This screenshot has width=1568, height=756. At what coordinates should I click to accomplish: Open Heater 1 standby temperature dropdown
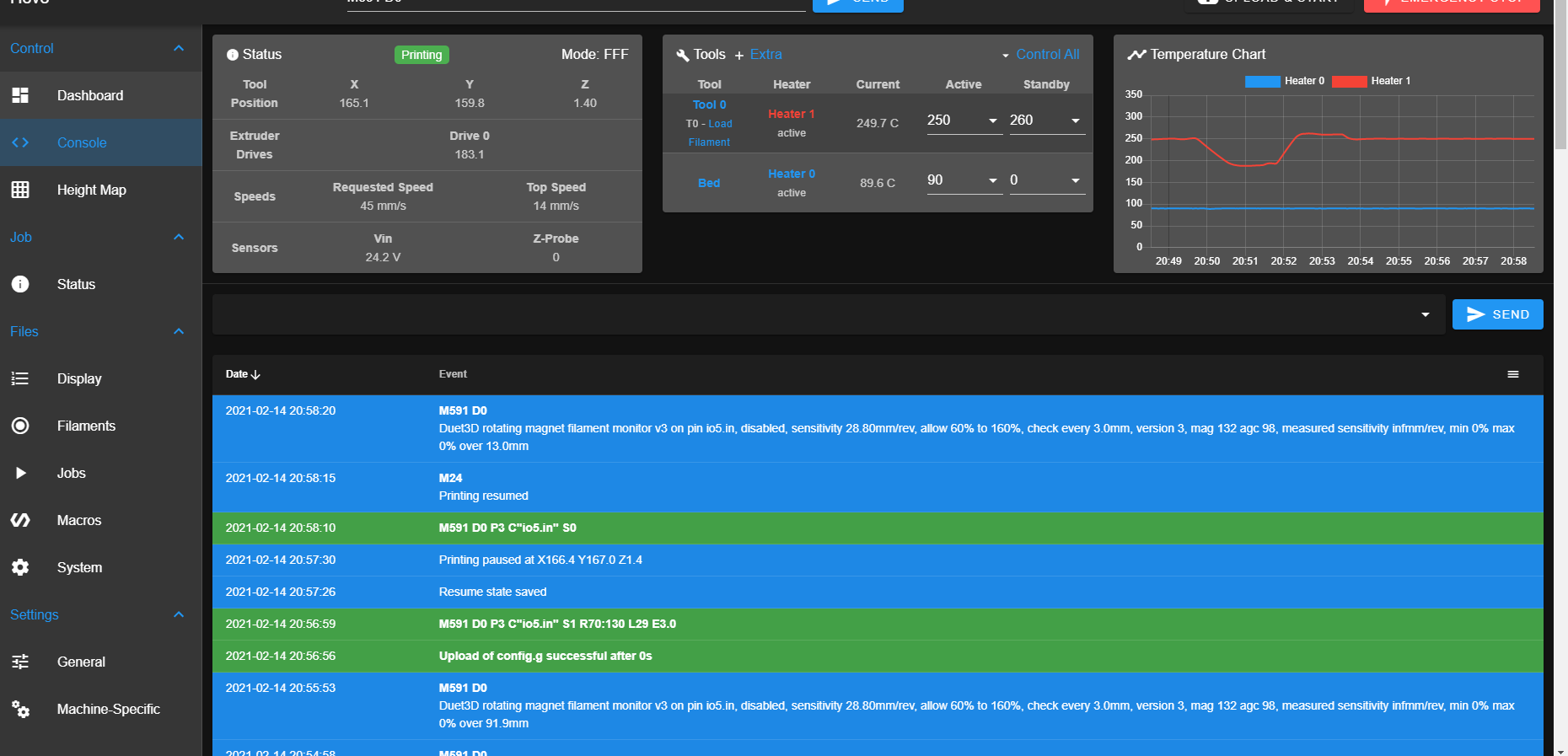1076,121
